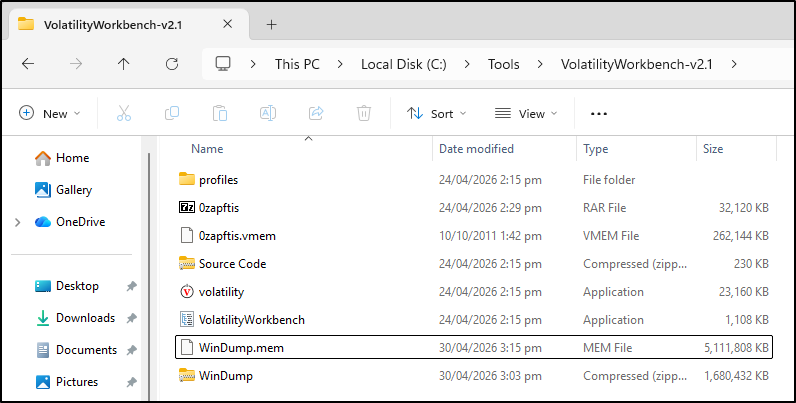The height and width of the screenshot is (403, 796).
Task: Click the Back navigation arrow
Action: click(28, 64)
